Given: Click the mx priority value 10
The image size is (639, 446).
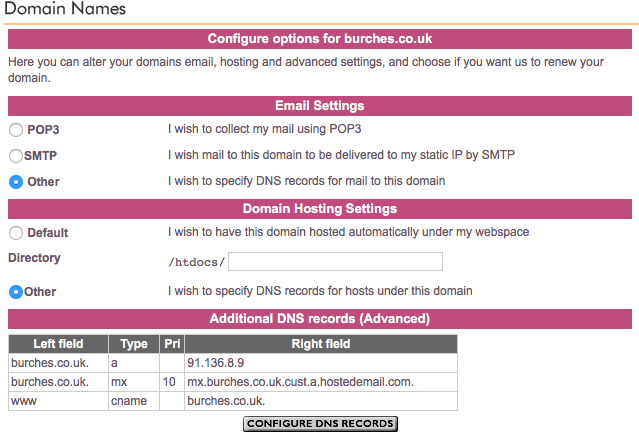Looking at the screenshot, I should point(171,382).
